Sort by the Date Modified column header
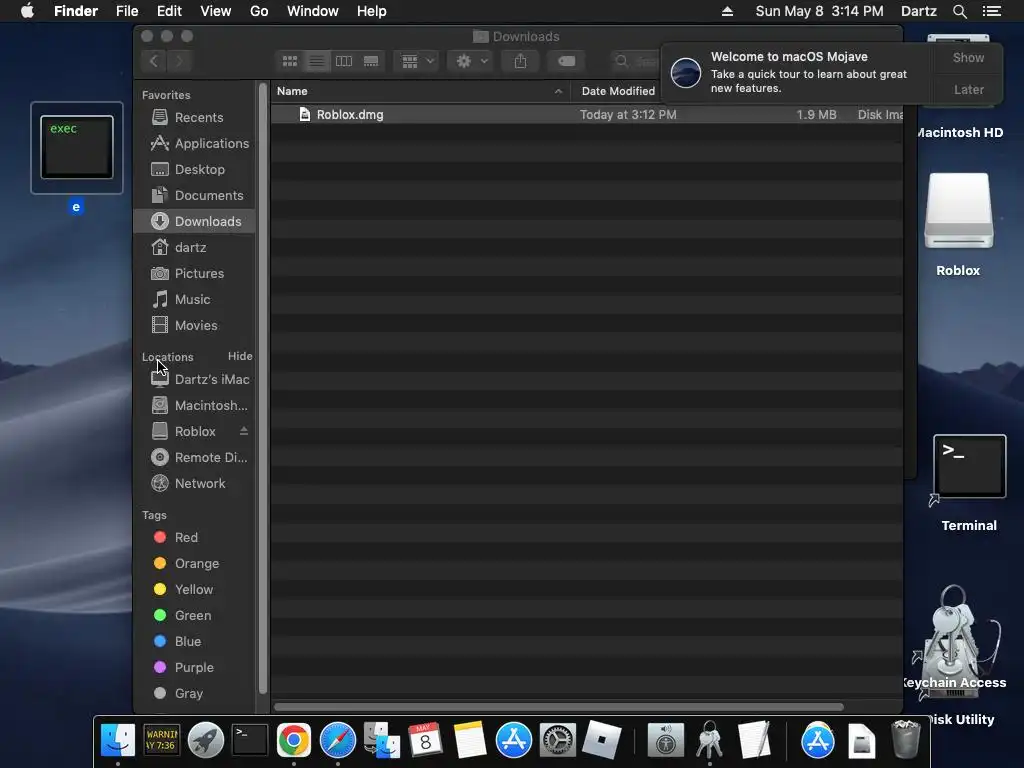This screenshot has height=768, width=1024. click(x=618, y=91)
